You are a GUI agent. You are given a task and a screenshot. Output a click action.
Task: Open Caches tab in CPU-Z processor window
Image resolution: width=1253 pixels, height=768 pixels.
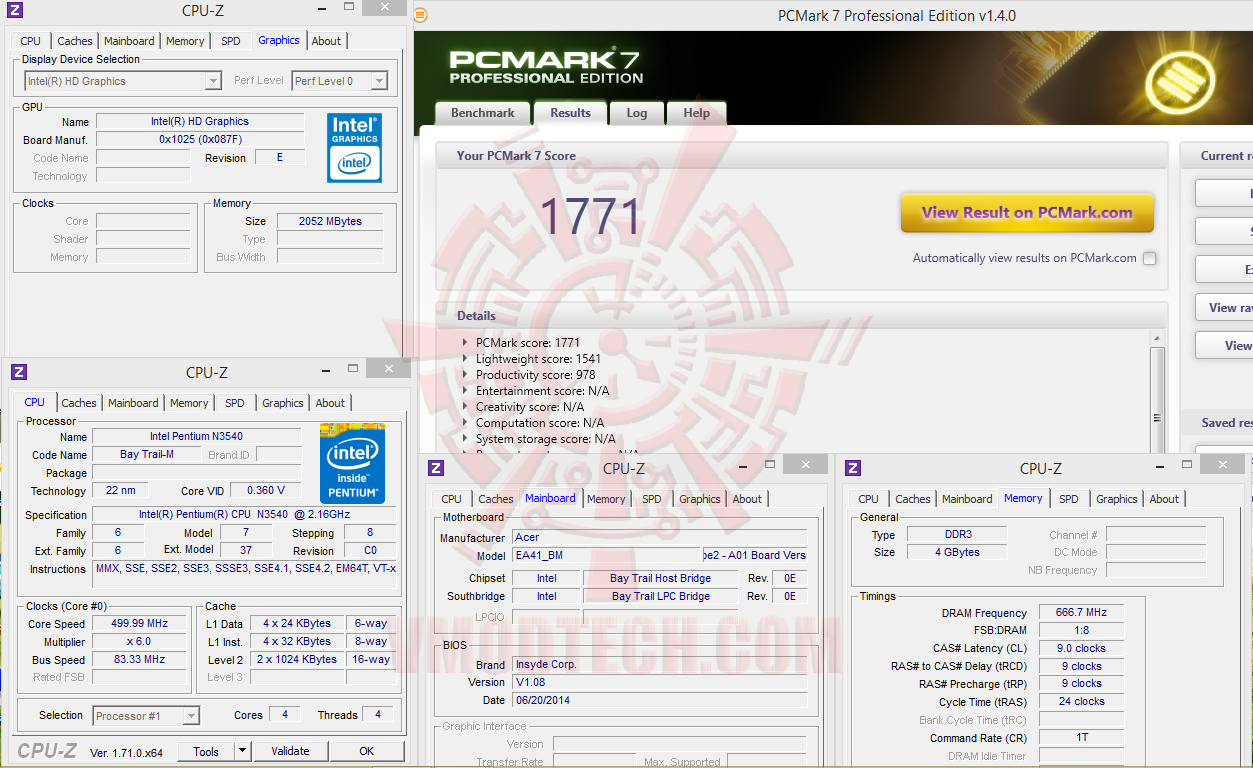(79, 403)
